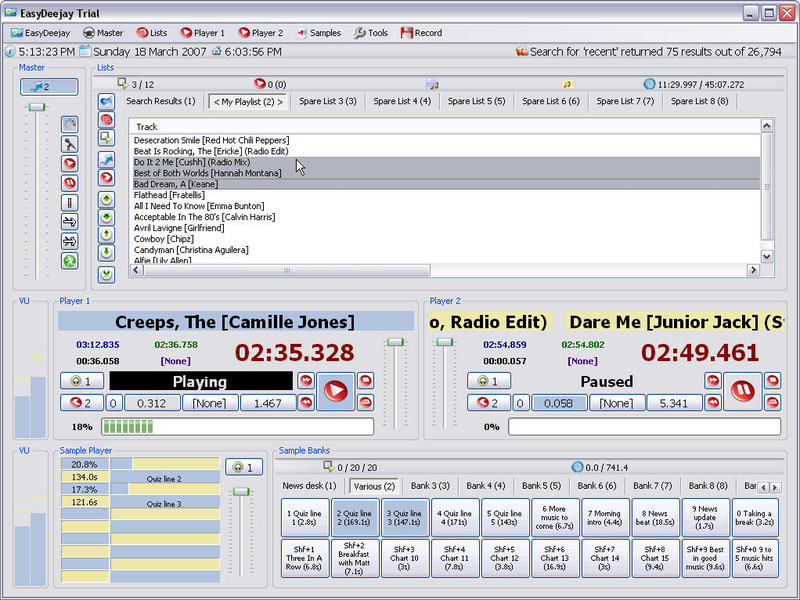Click the red icon right of Player 2's 5.341 field
The image size is (800, 600).
[713, 403]
